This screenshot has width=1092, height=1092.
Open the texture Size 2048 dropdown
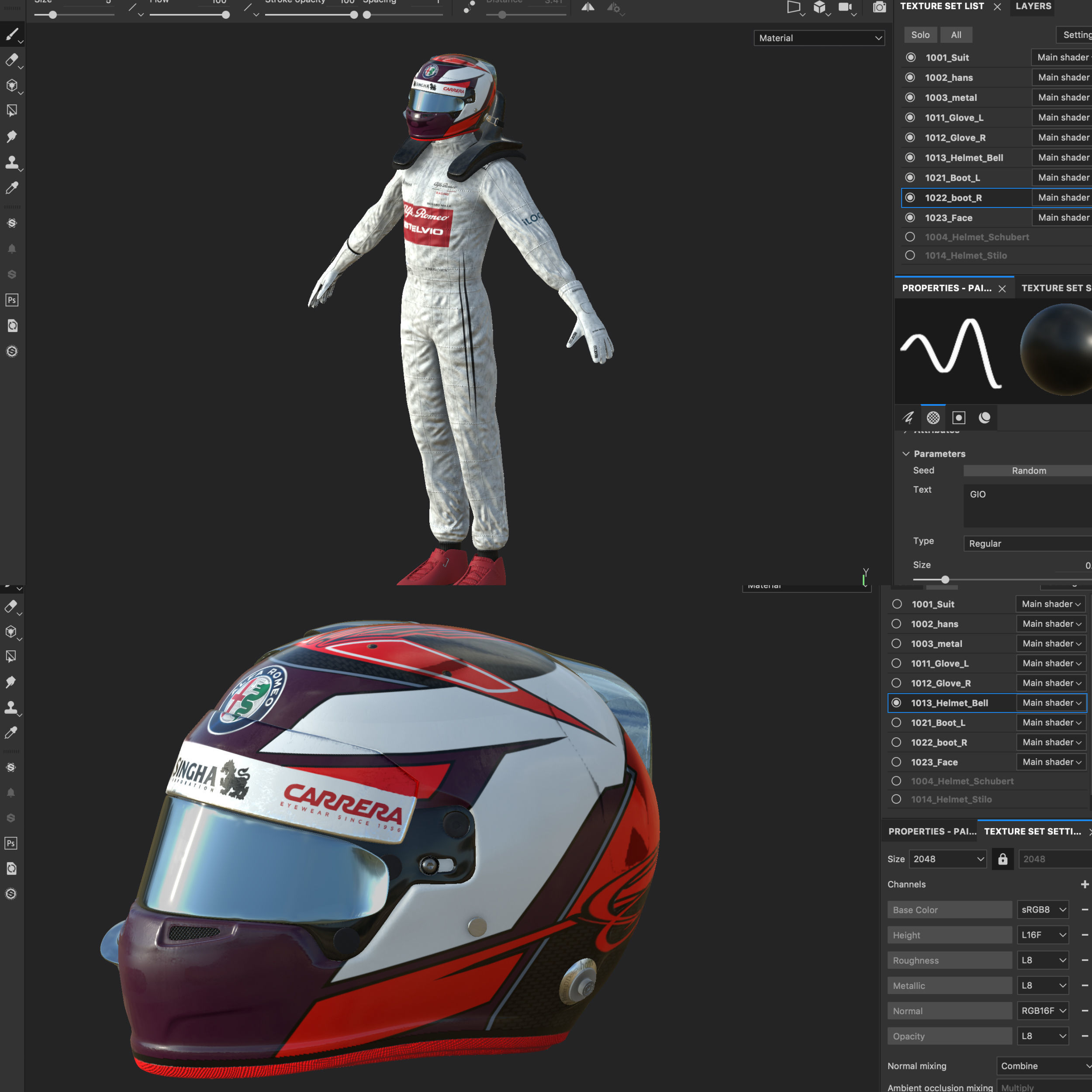pos(947,859)
